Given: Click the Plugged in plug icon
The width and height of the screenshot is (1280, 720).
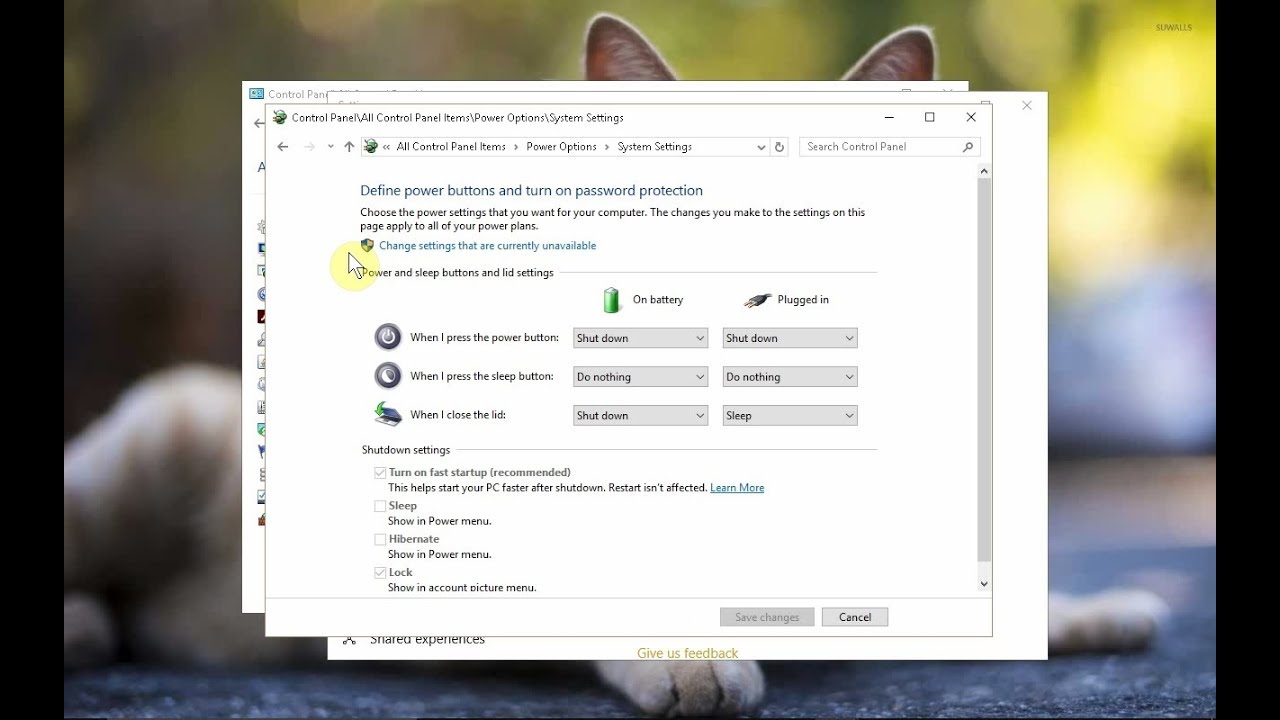Looking at the screenshot, I should point(758,300).
